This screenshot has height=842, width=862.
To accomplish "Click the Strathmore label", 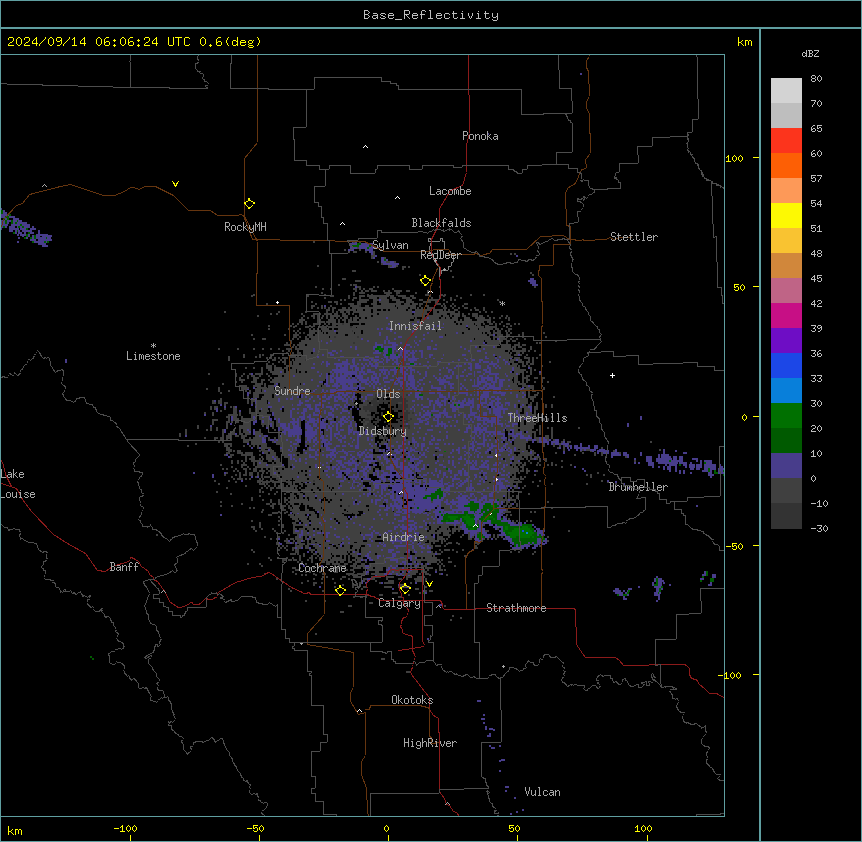I will (516, 608).
